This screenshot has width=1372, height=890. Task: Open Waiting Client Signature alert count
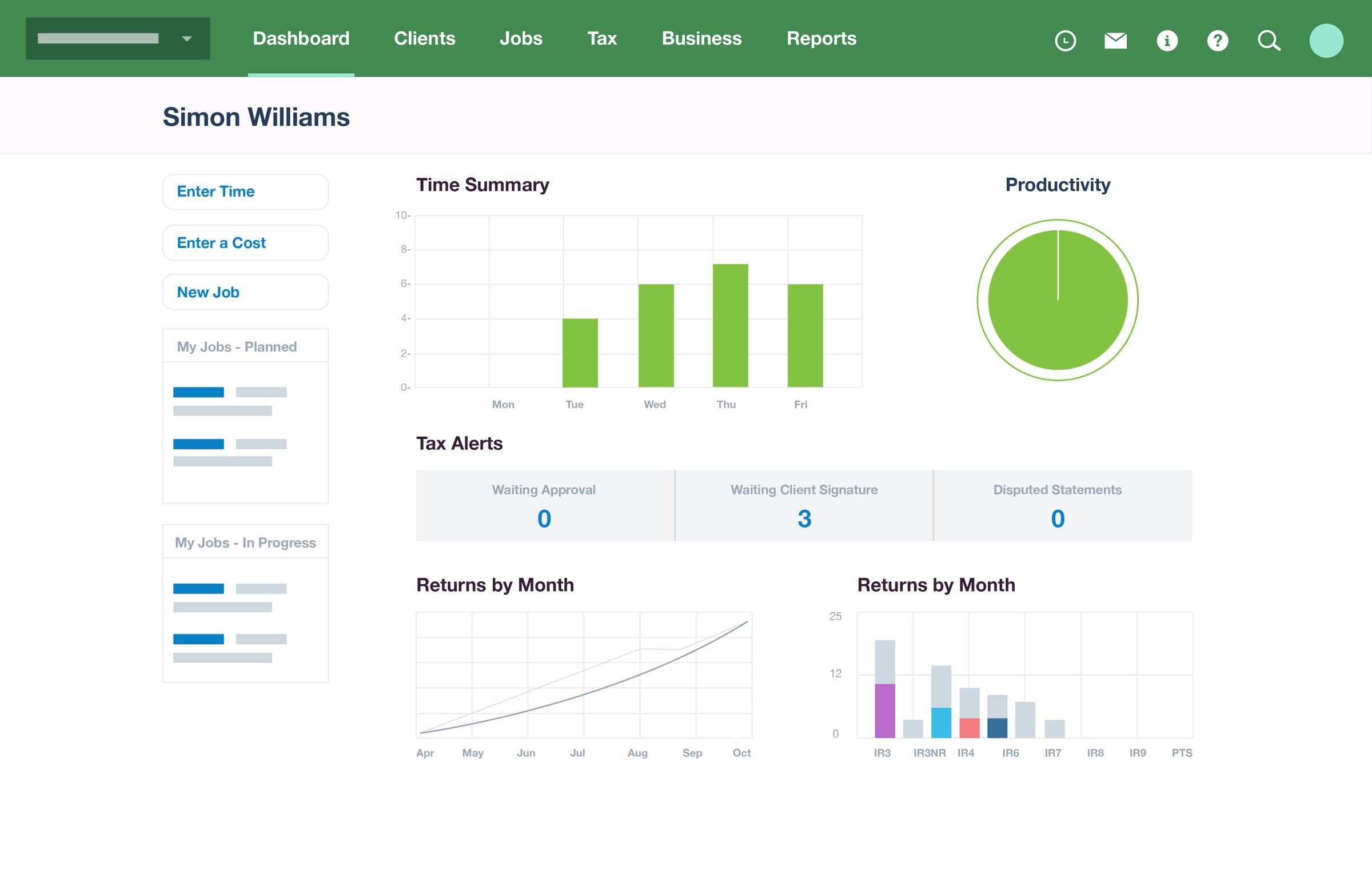(x=804, y=518)
